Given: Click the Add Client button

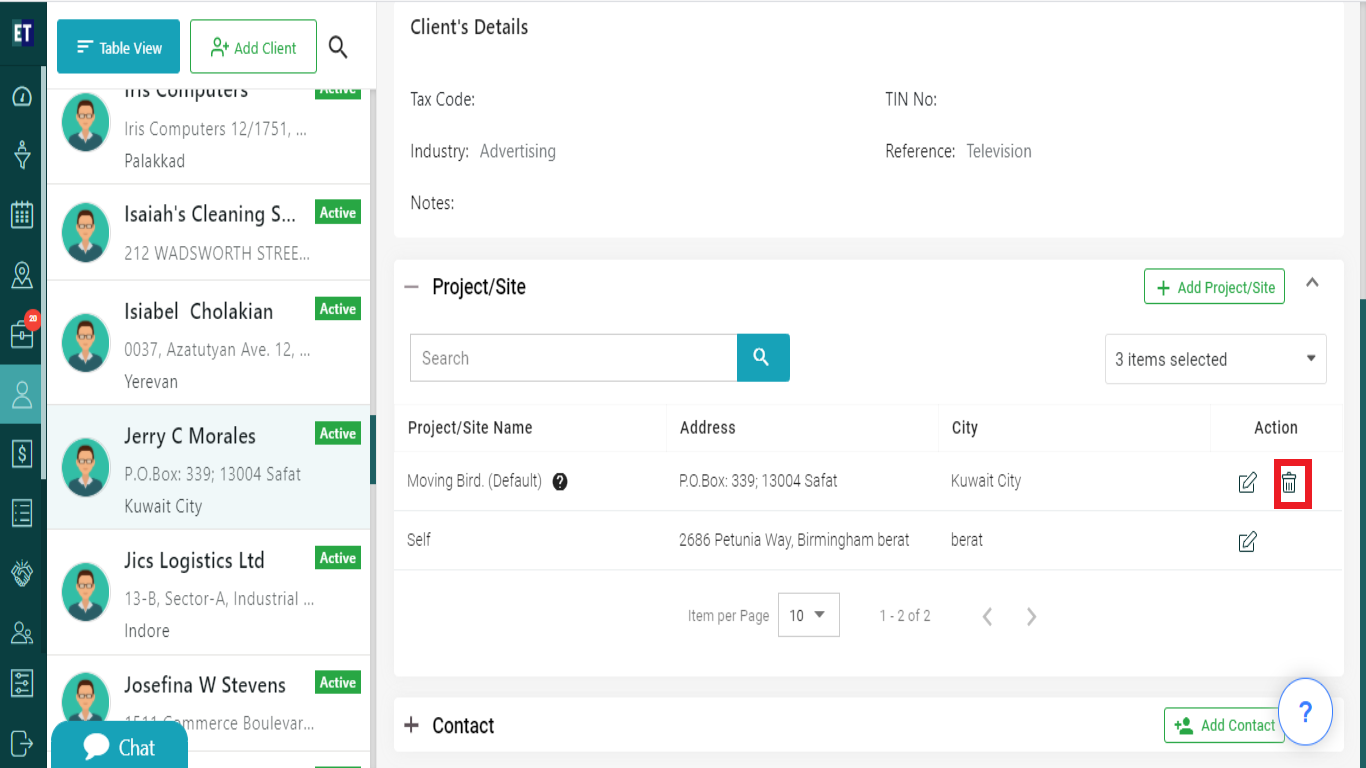Looking at the screenshot, I should coord(253,47).
